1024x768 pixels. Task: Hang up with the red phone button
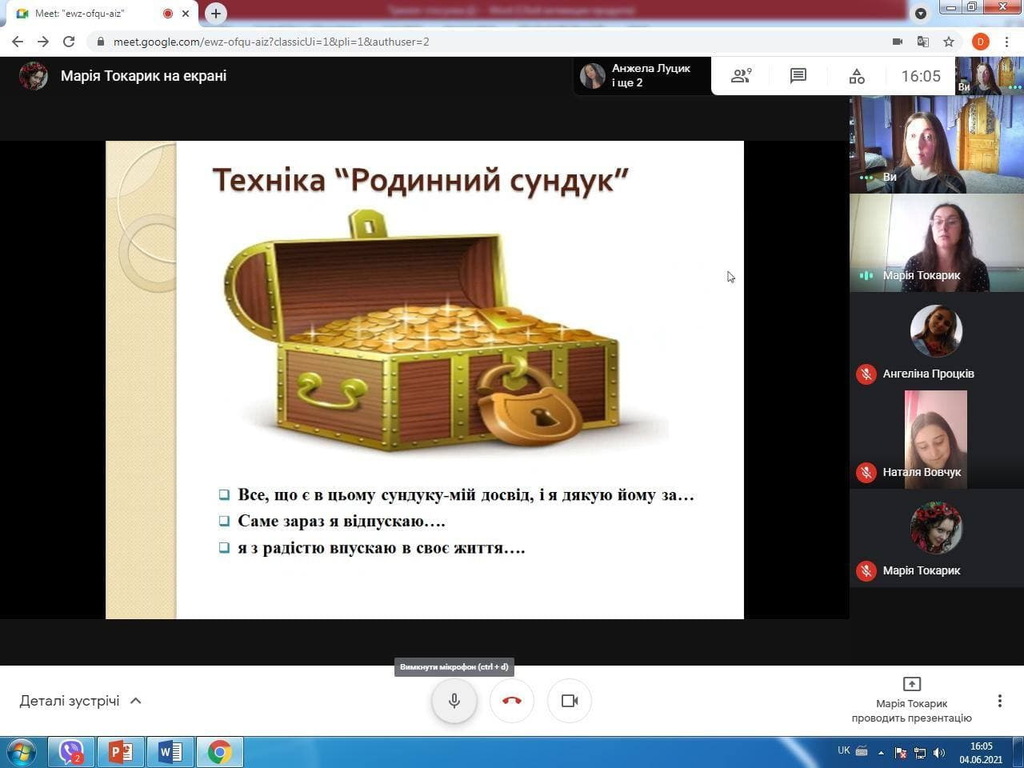[x=512, y=701]
